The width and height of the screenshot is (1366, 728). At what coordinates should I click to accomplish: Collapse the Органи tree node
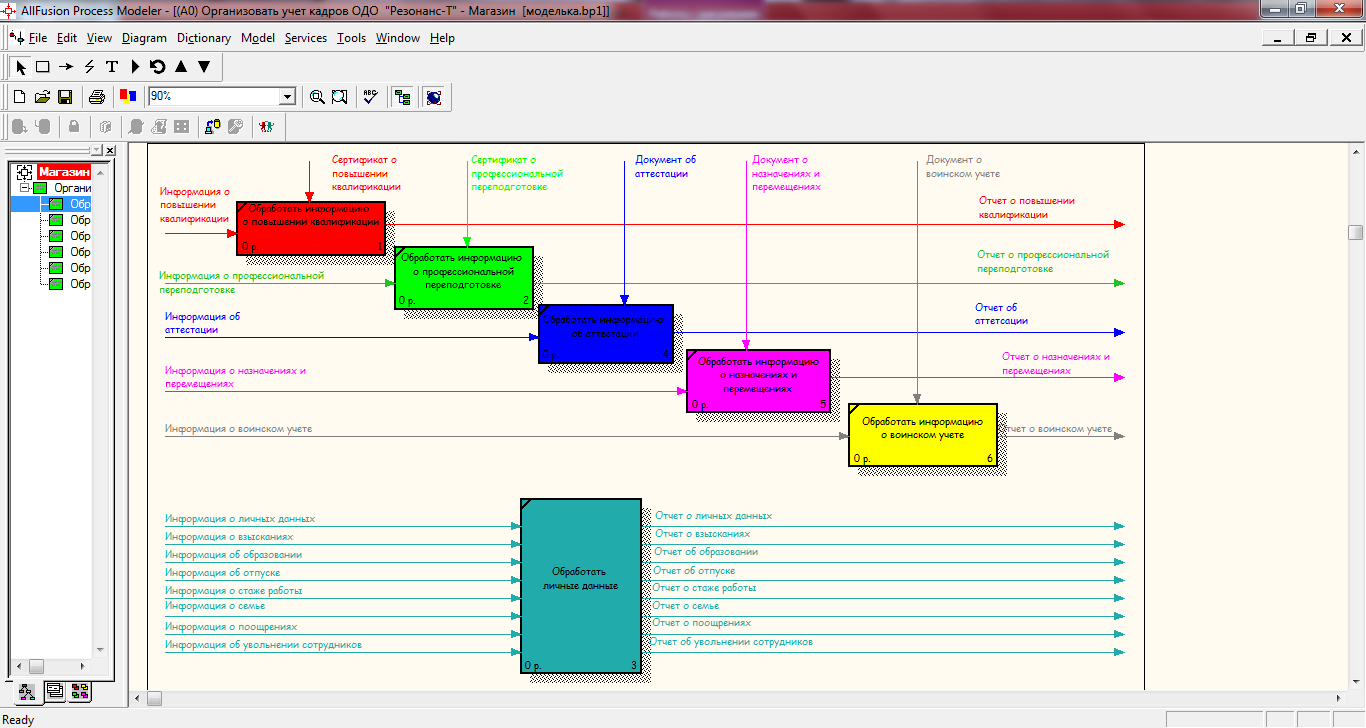coord(25,188)
